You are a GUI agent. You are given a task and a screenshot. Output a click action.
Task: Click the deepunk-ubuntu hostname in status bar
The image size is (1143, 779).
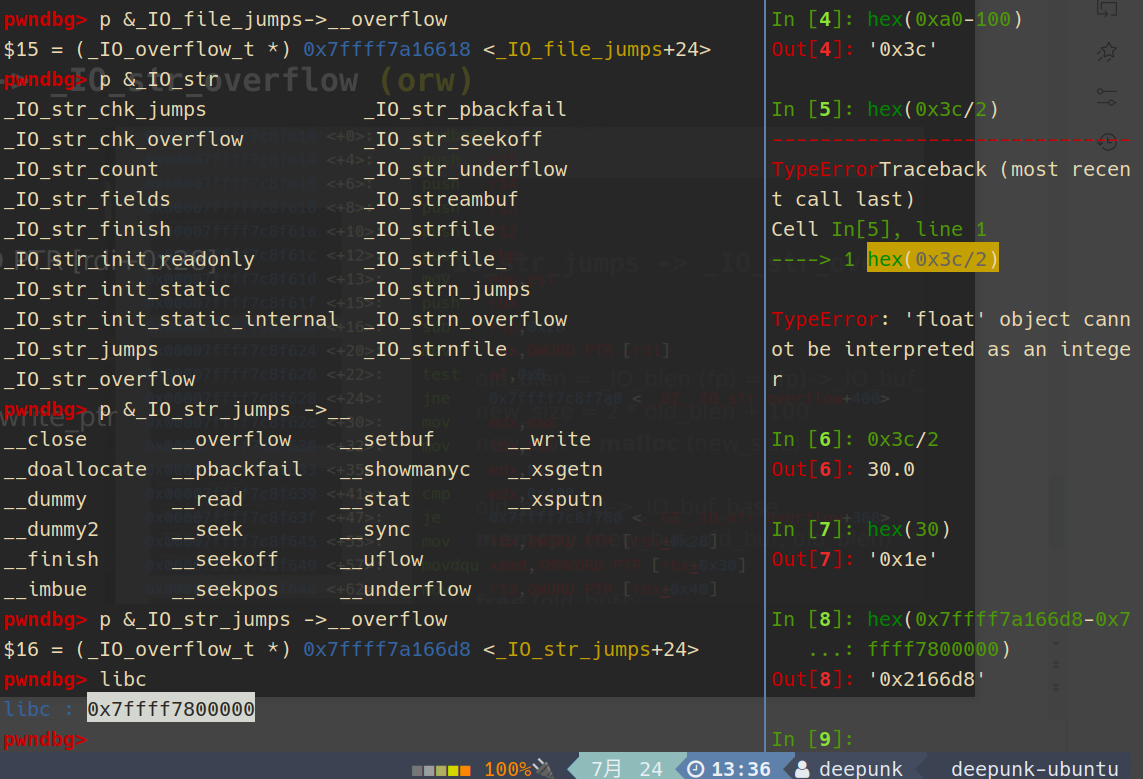tap(1034, 769)
